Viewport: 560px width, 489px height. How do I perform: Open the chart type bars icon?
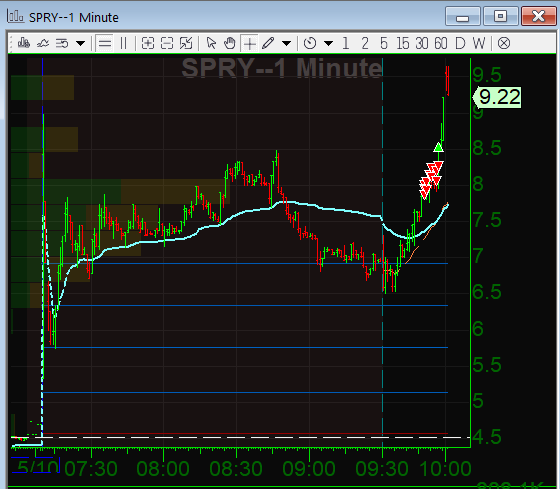(x=24, y=43)
